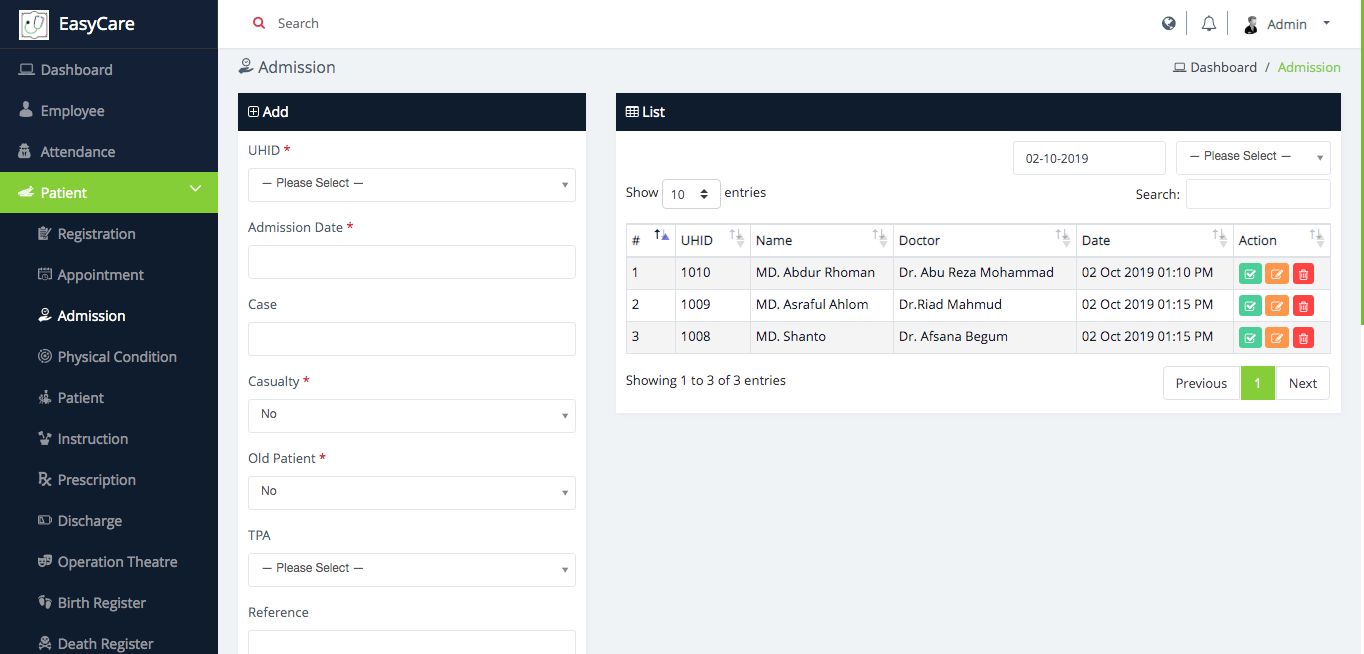Click the EasyCare brand name
Image resolution: width=1364 pixels, height=654 pixels.
tap(97, 24)
